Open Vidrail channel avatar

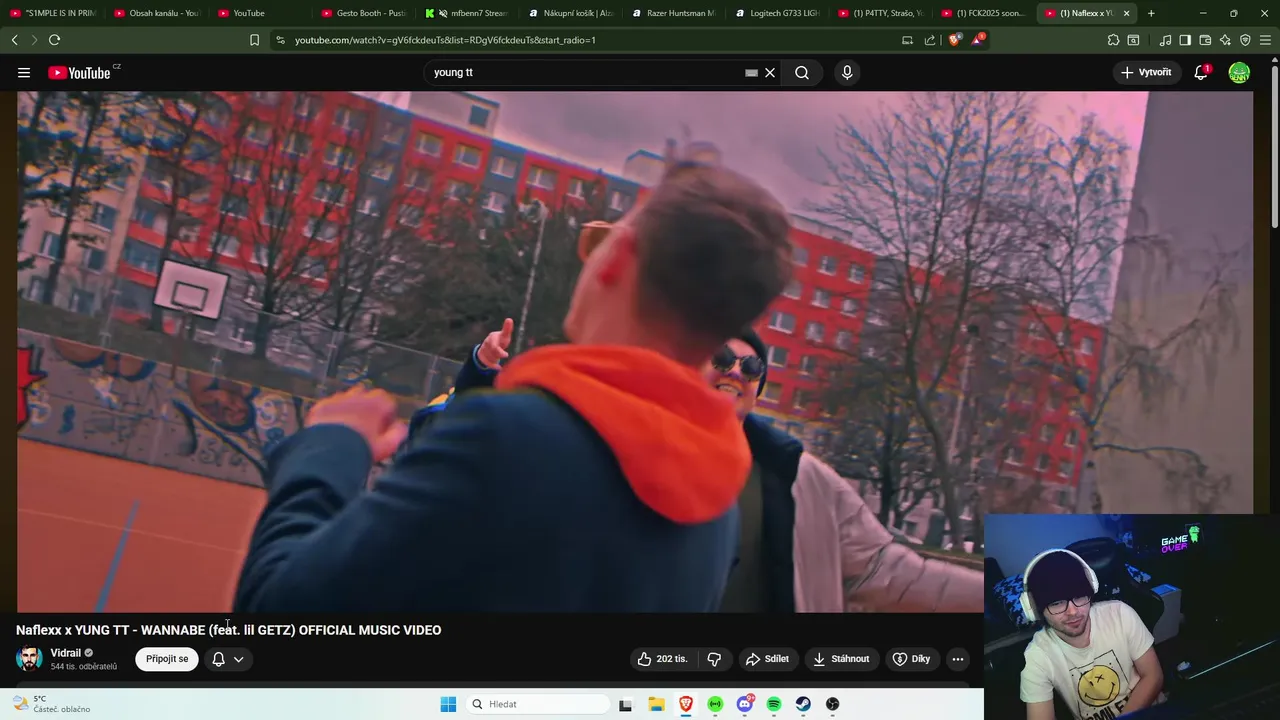(29, 659)
